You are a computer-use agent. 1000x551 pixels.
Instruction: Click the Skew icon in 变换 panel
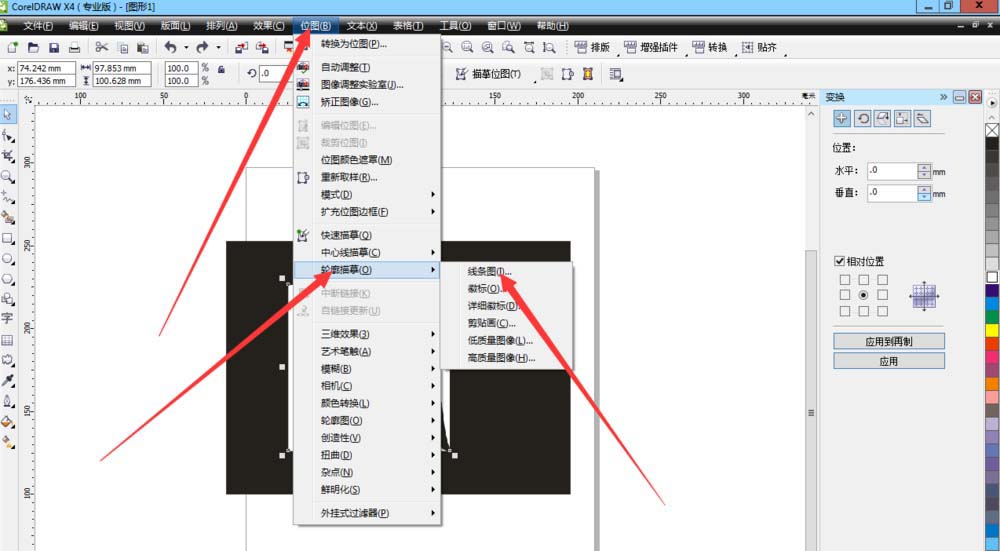[922, 118]
